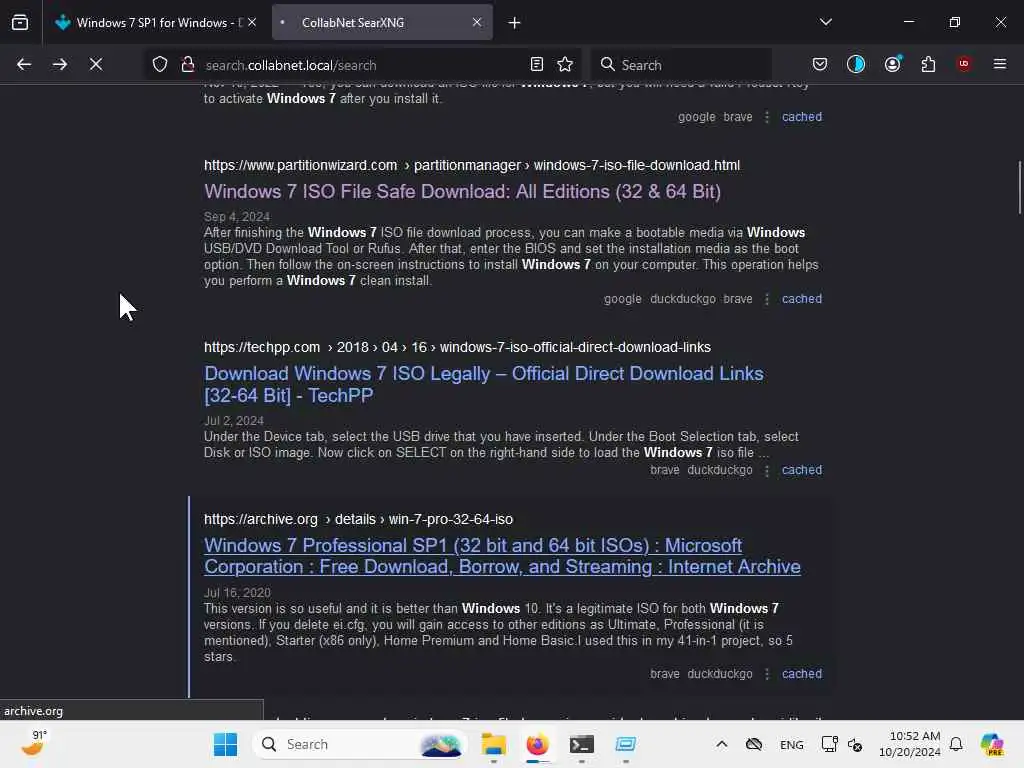Screen dimensions: 1024x768
Task: Open muted volume tray icon
Action: click(855, 744)
